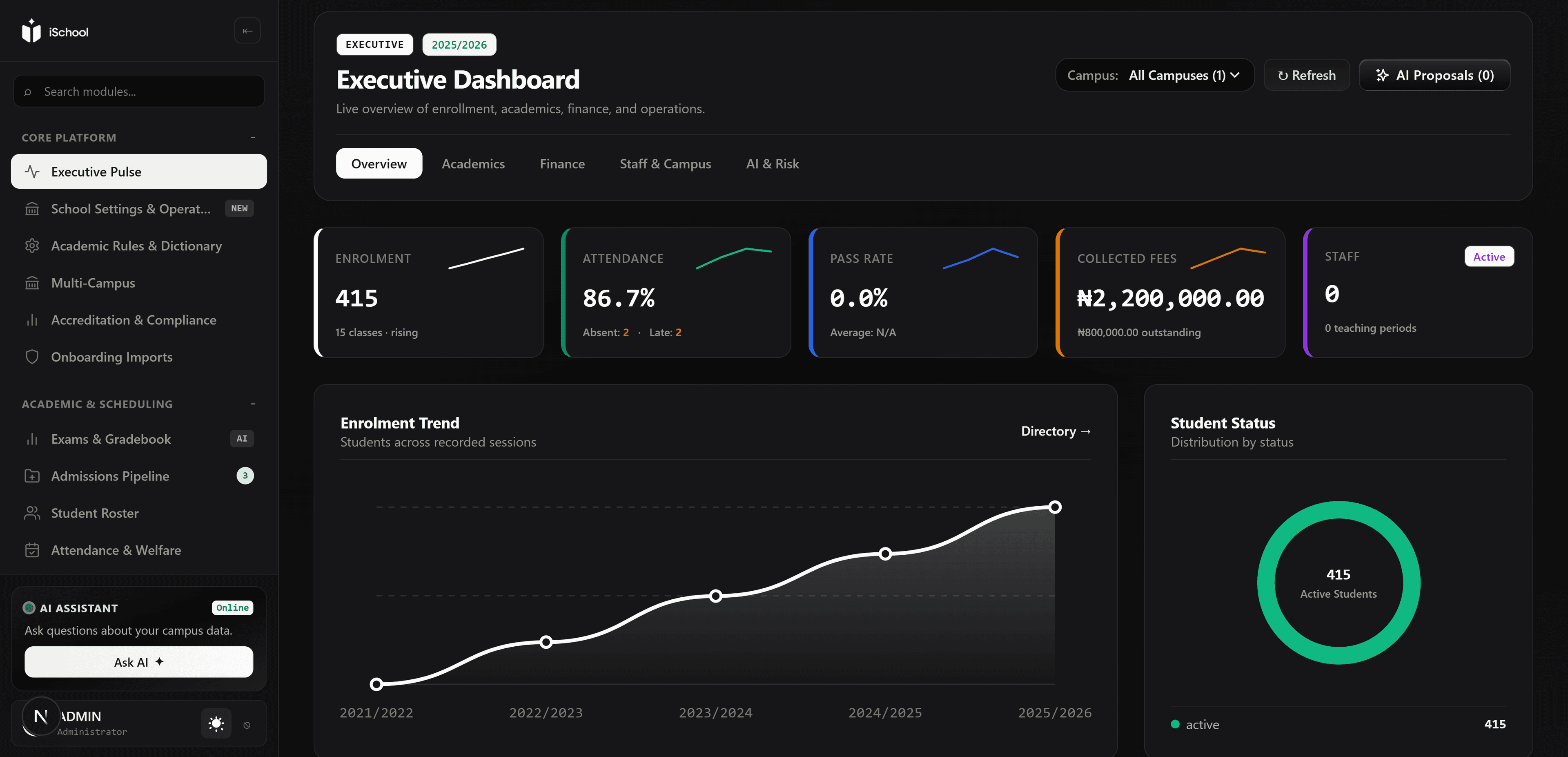Click the Exams & Gradebook chart icon
This screenshot has width=1568, height=757.
pyautogui.click(x=32, y=439)
